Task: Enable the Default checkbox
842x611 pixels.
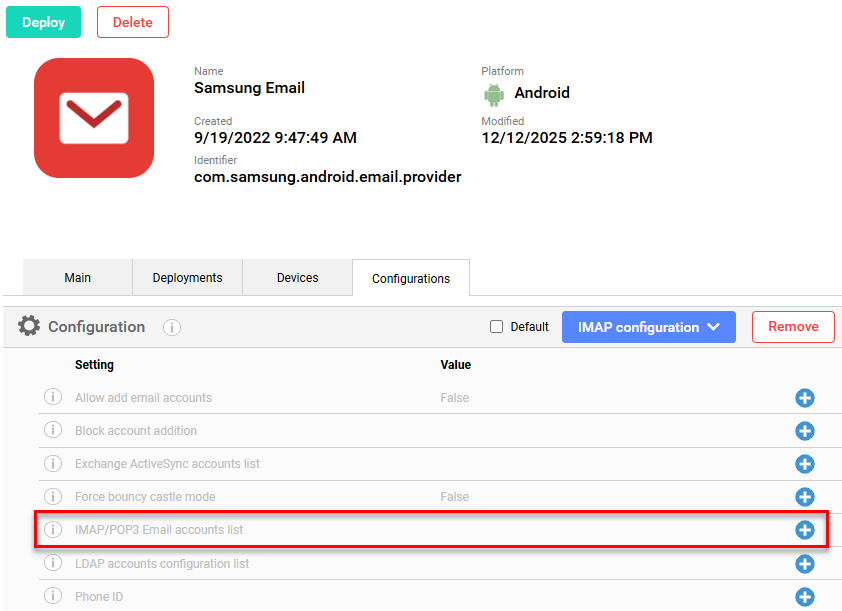Action: pyautogui.click(x=496, y=326)
